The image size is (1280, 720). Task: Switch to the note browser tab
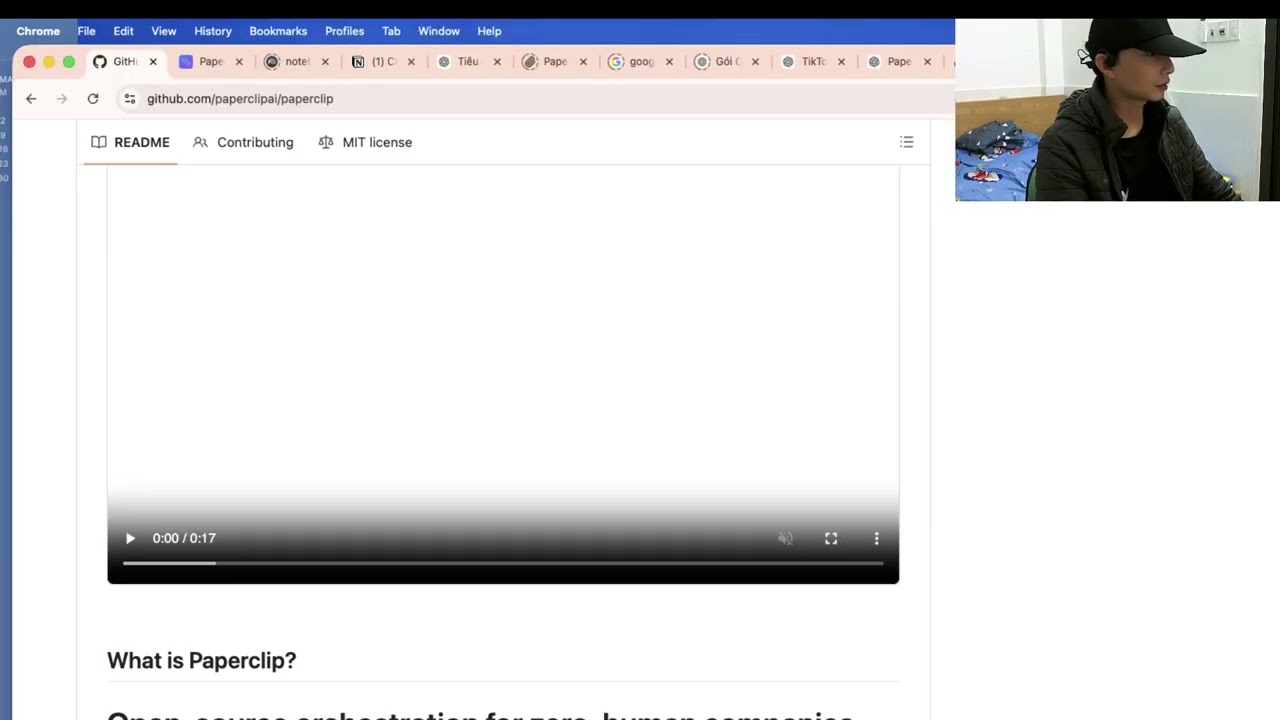[x=296, y=62]
